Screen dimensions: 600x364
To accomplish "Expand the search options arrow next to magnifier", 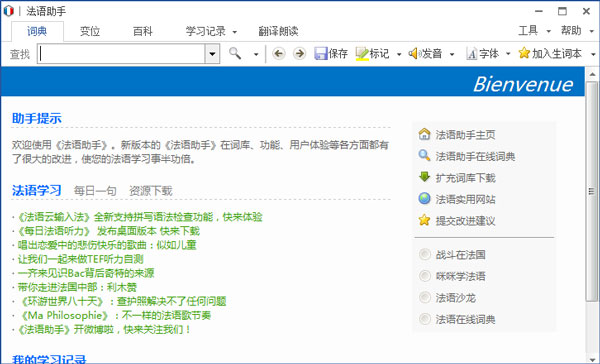I will pos(256,54).
